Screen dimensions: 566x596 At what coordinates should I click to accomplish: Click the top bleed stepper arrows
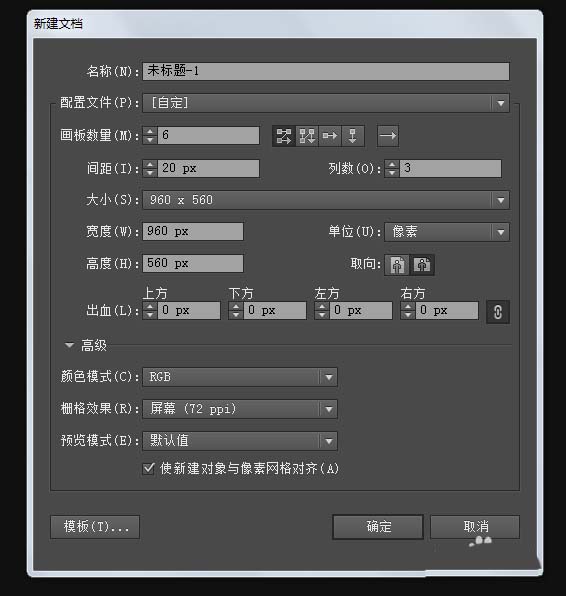(x=150, y=311)
